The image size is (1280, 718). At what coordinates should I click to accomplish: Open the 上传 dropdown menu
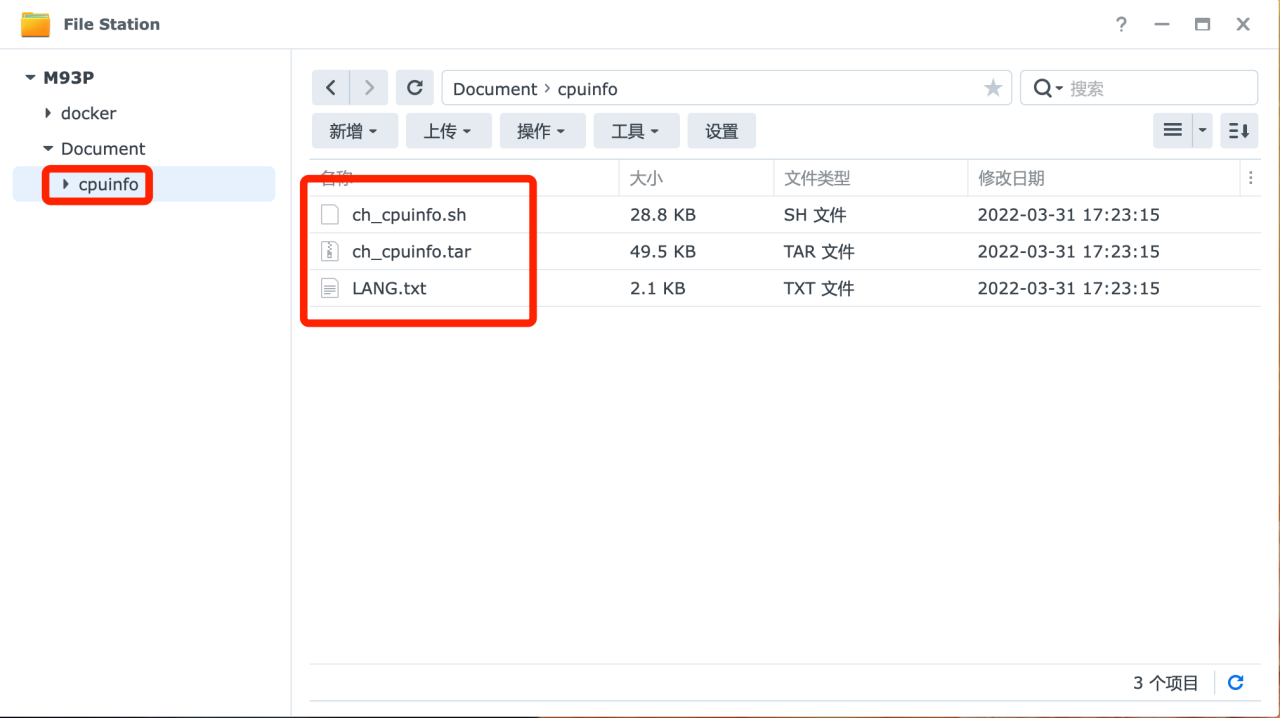click(448, 131)
